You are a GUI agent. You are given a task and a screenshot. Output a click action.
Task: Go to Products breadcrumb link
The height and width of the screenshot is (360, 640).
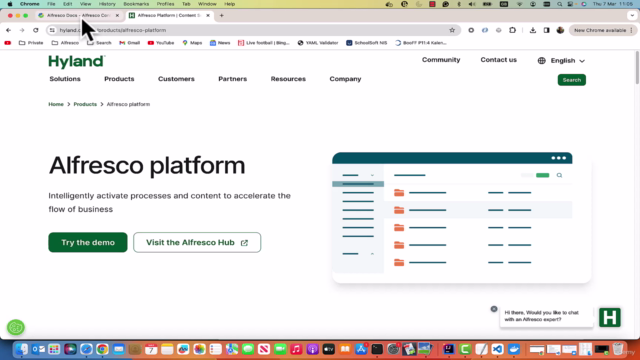coord(85,104)
